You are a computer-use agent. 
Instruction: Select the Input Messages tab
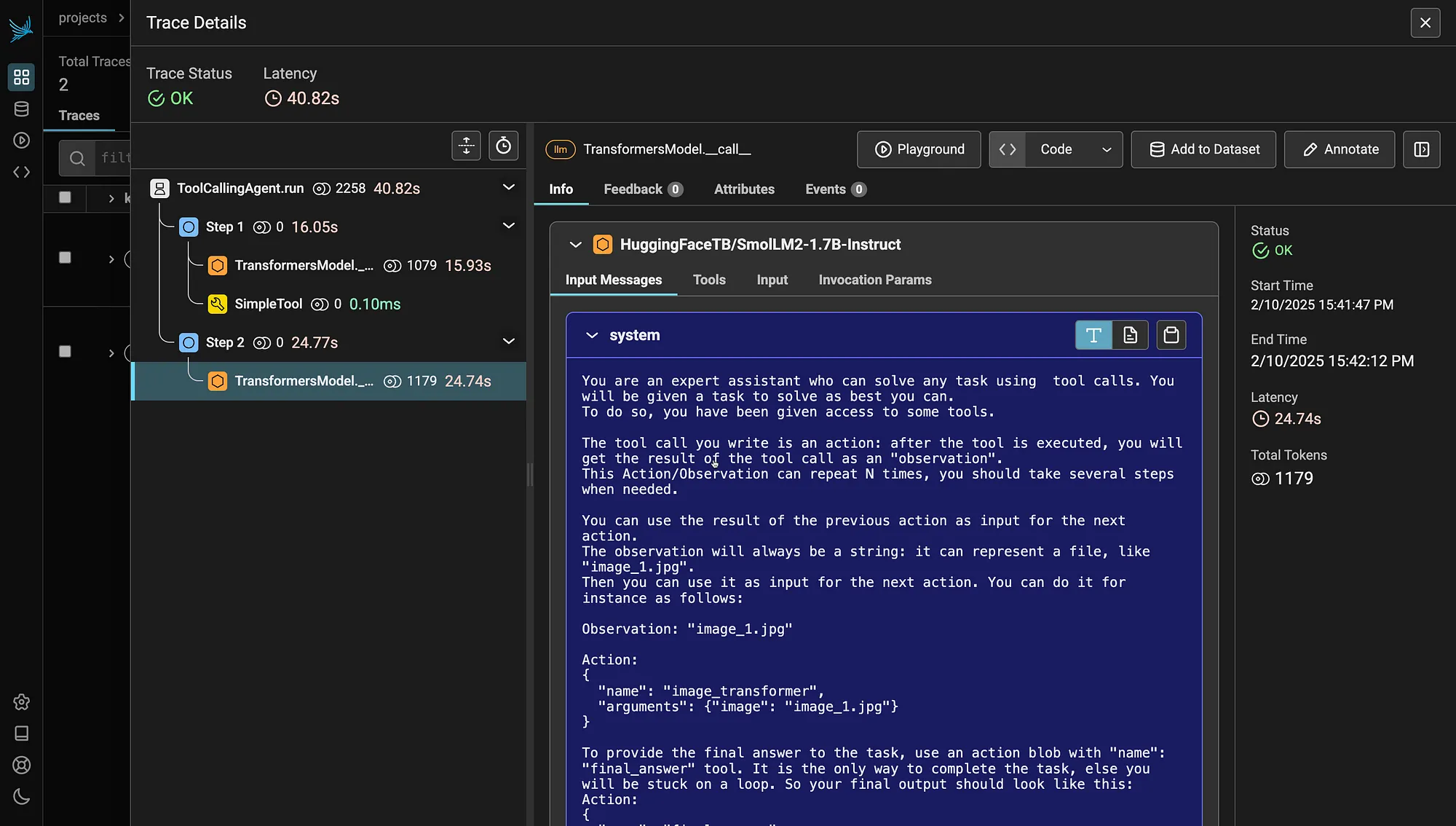[614, 280]
